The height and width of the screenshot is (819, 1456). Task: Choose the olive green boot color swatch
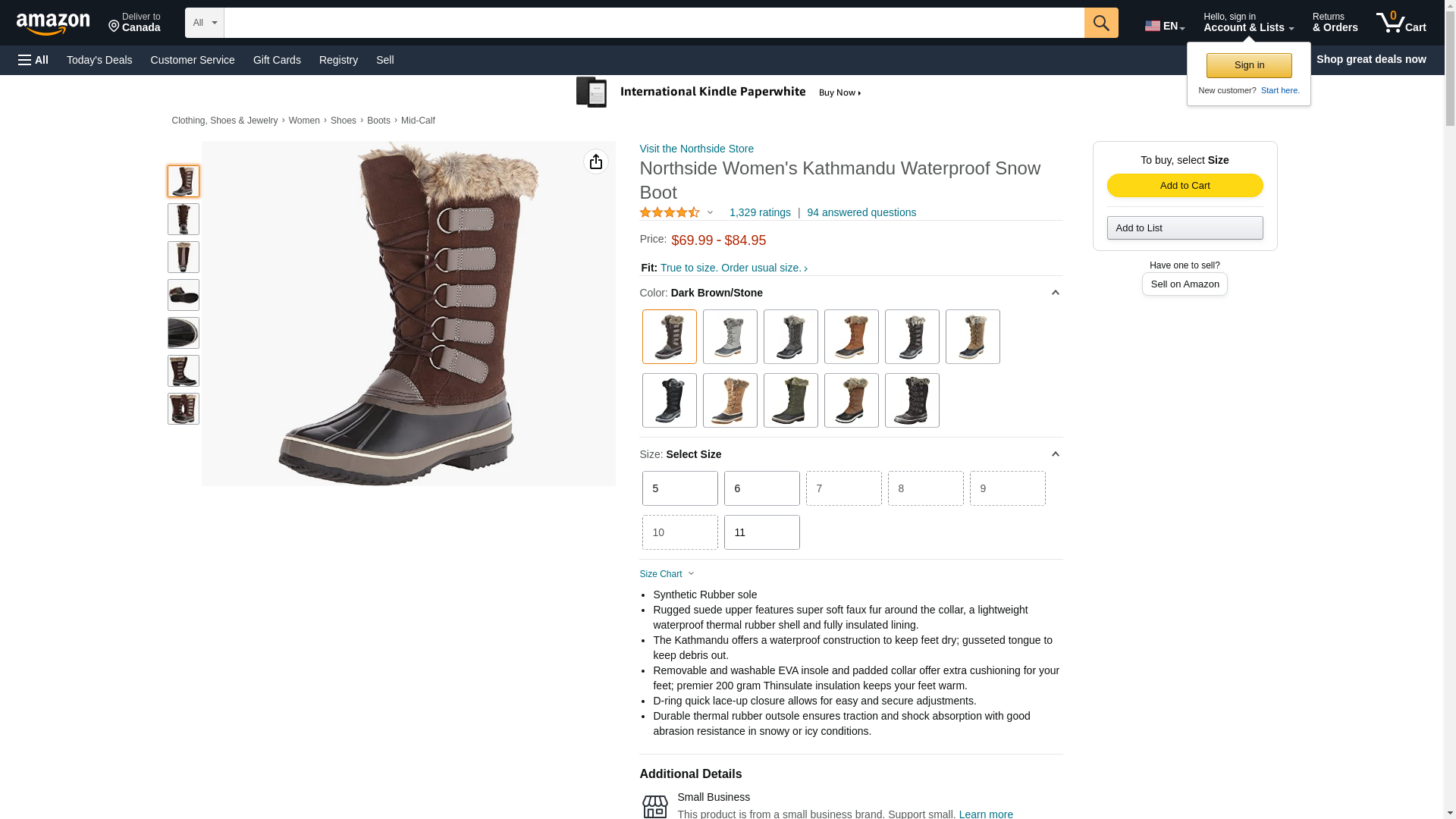tap(790, 400)
